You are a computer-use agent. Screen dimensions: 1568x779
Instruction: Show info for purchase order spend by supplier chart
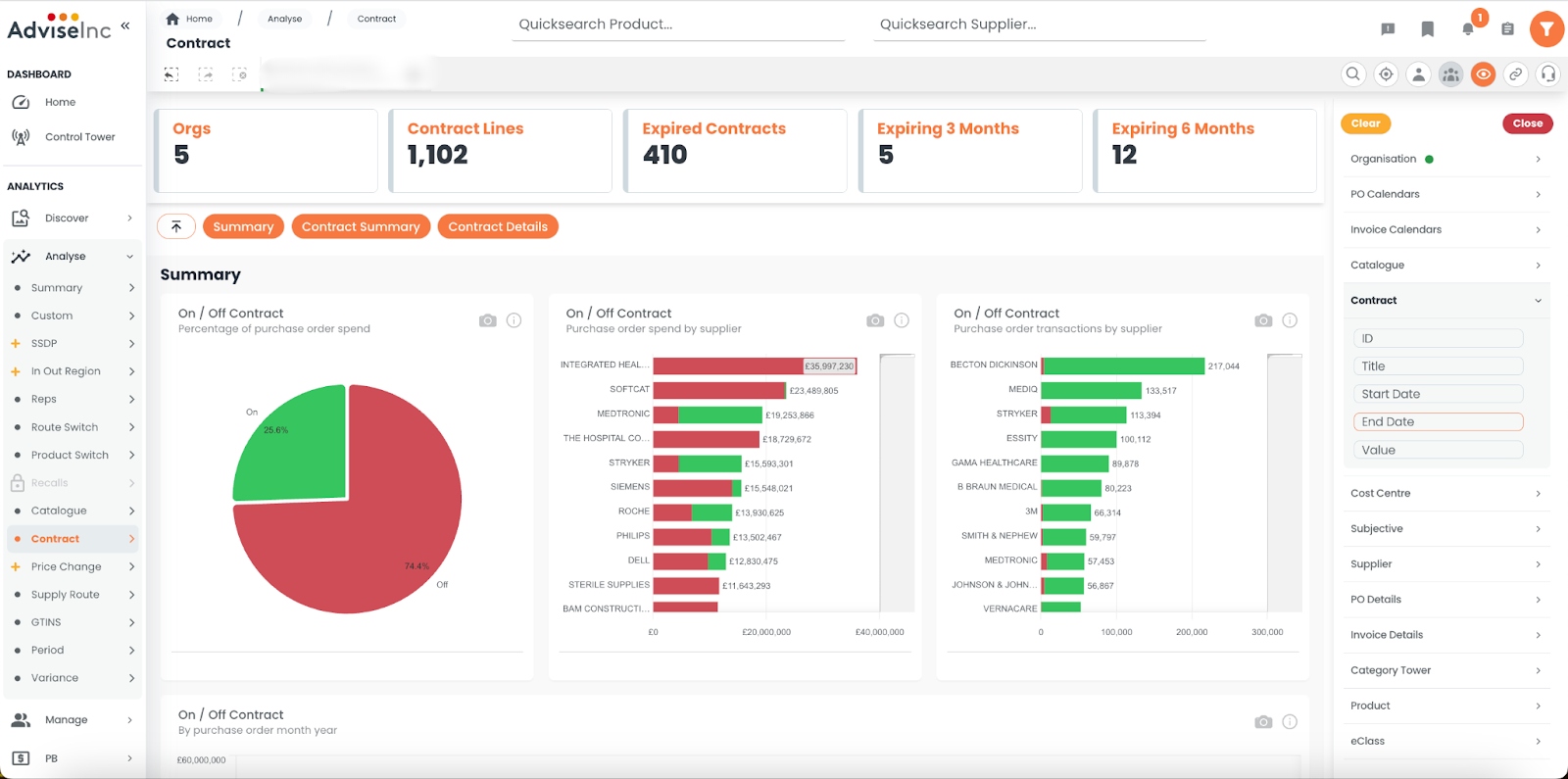[x=902, y=320]
